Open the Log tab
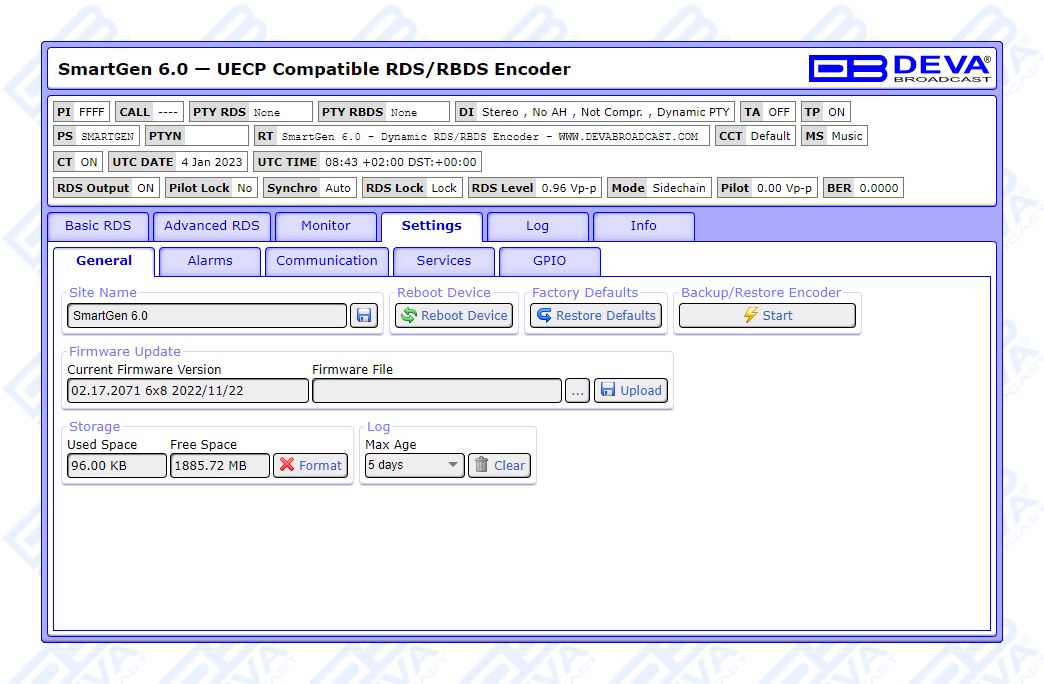Viewport: 1044px width, 684px height. (x=537, y=226)
